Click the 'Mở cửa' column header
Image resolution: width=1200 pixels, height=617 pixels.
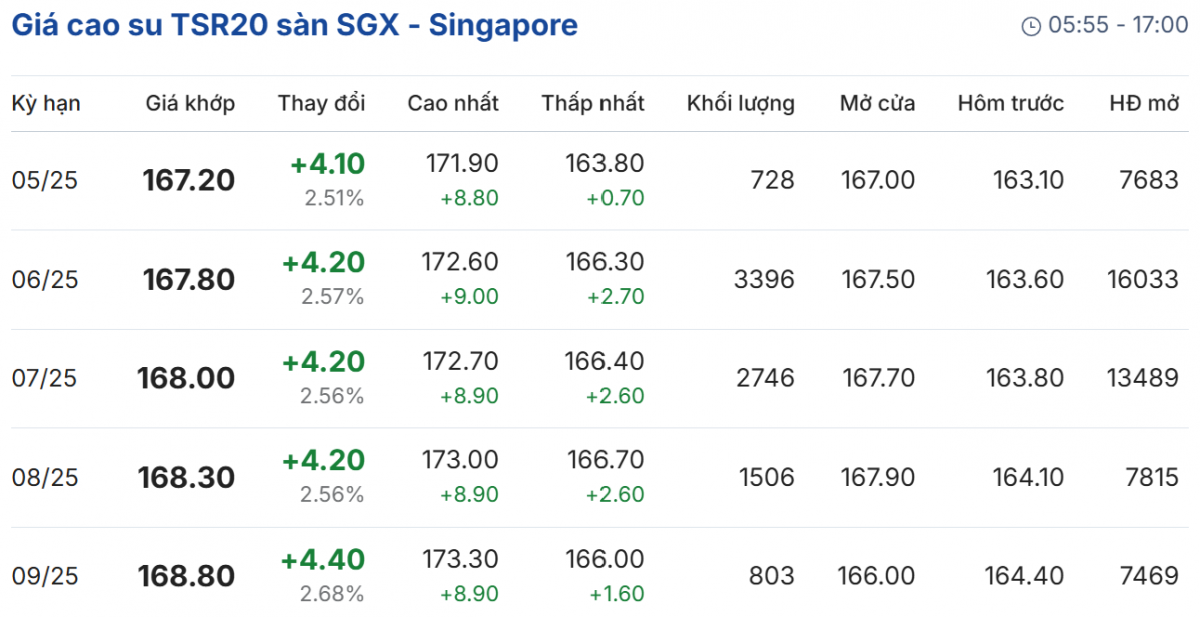click(x=877, y=103)
